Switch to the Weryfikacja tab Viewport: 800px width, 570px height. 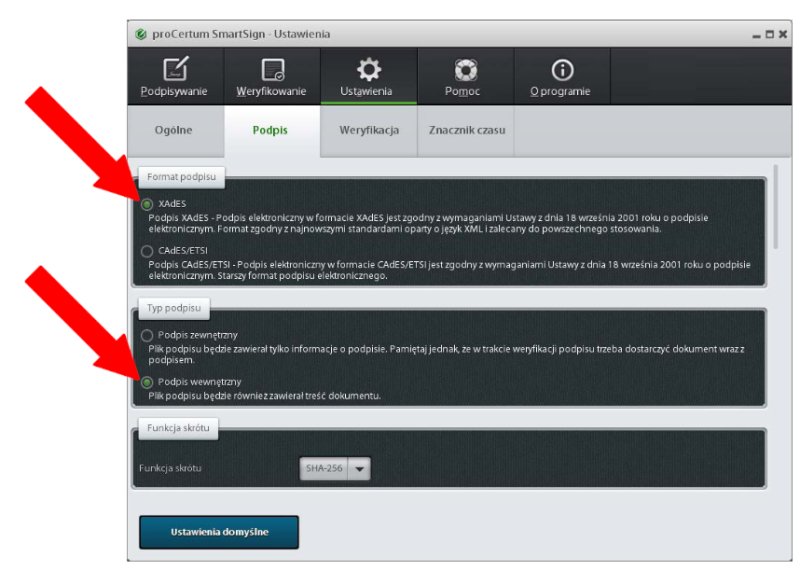click(x=368, y=130)
